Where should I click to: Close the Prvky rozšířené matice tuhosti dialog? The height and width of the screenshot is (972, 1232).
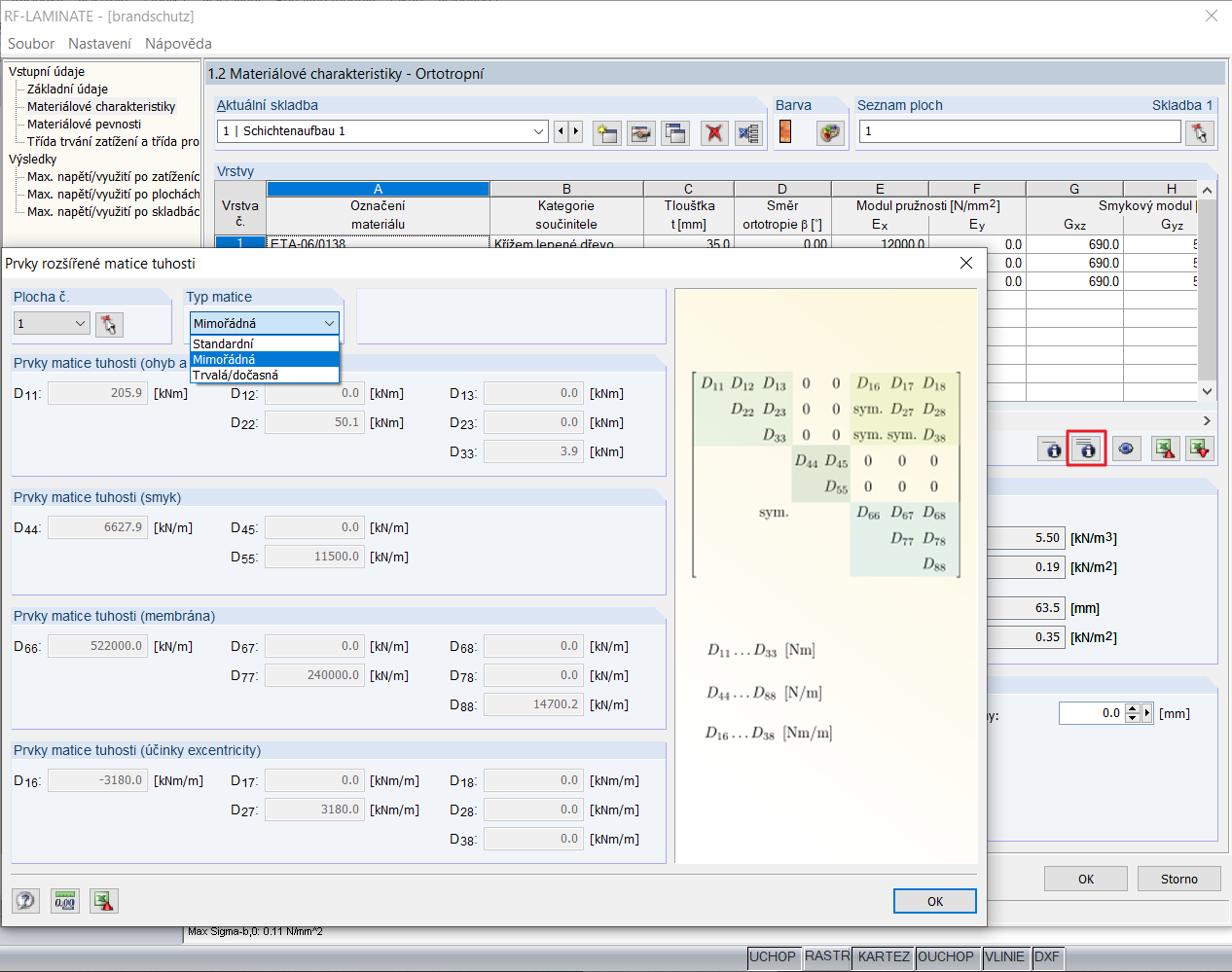[966, 264]
